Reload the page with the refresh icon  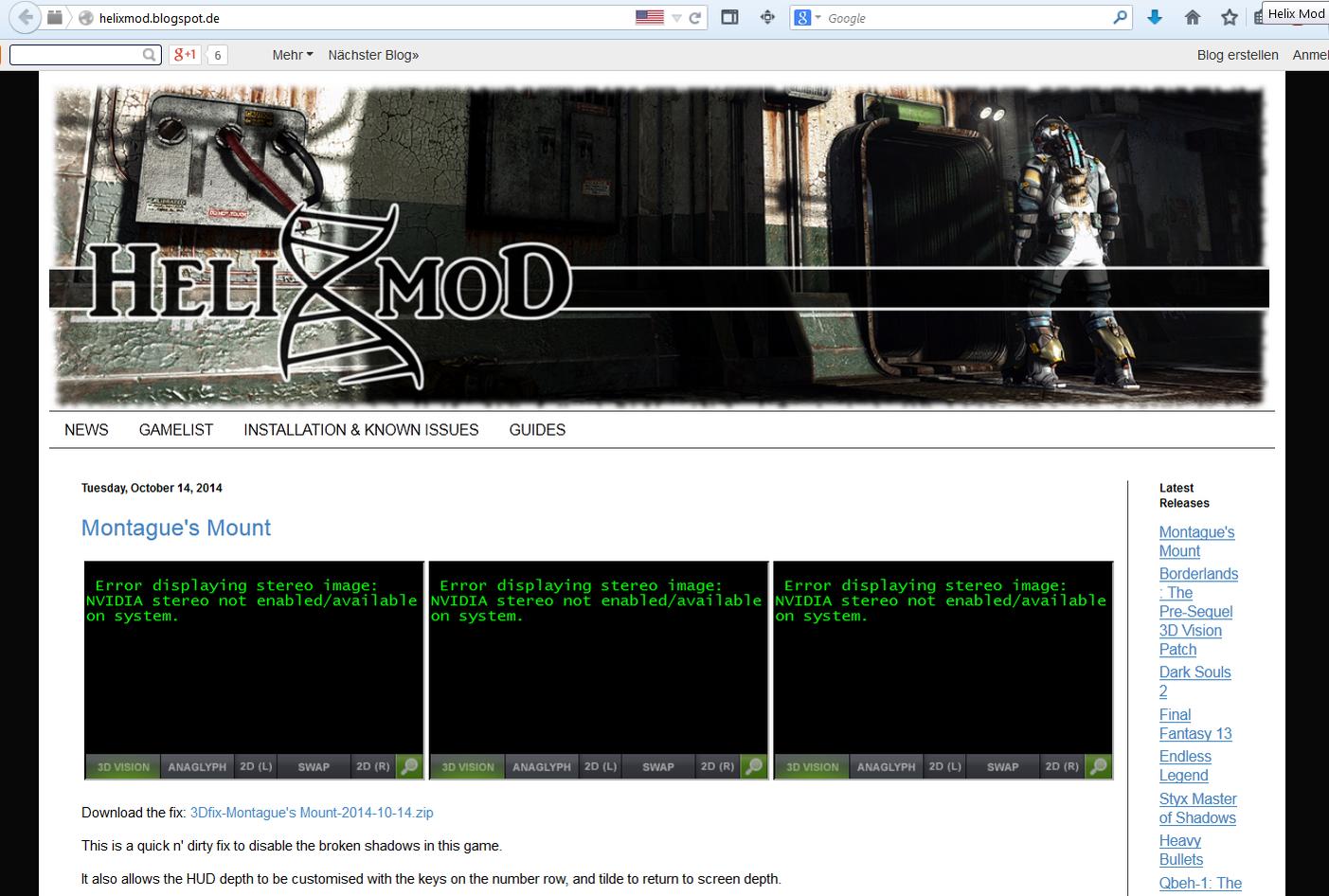coord(695,18)
